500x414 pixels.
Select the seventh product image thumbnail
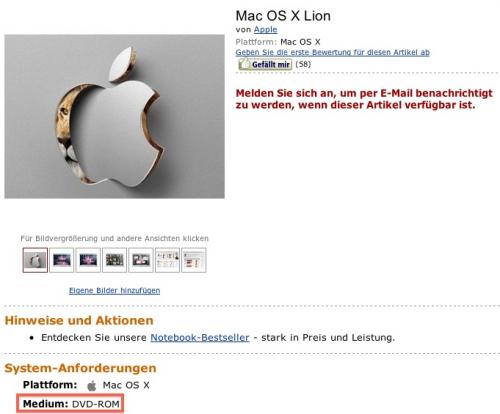click(194, 260)
